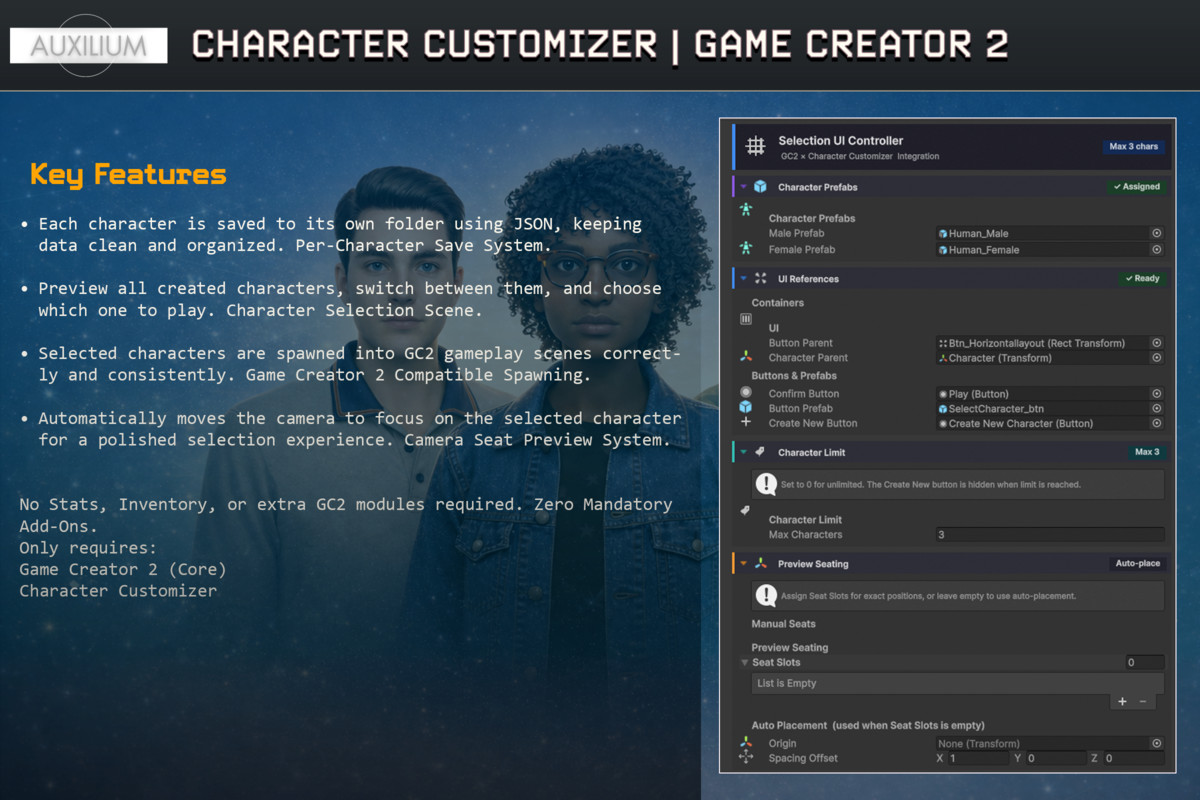
Task: Click the 'Buttons & Prefabs' label
Action: [796, 376]
